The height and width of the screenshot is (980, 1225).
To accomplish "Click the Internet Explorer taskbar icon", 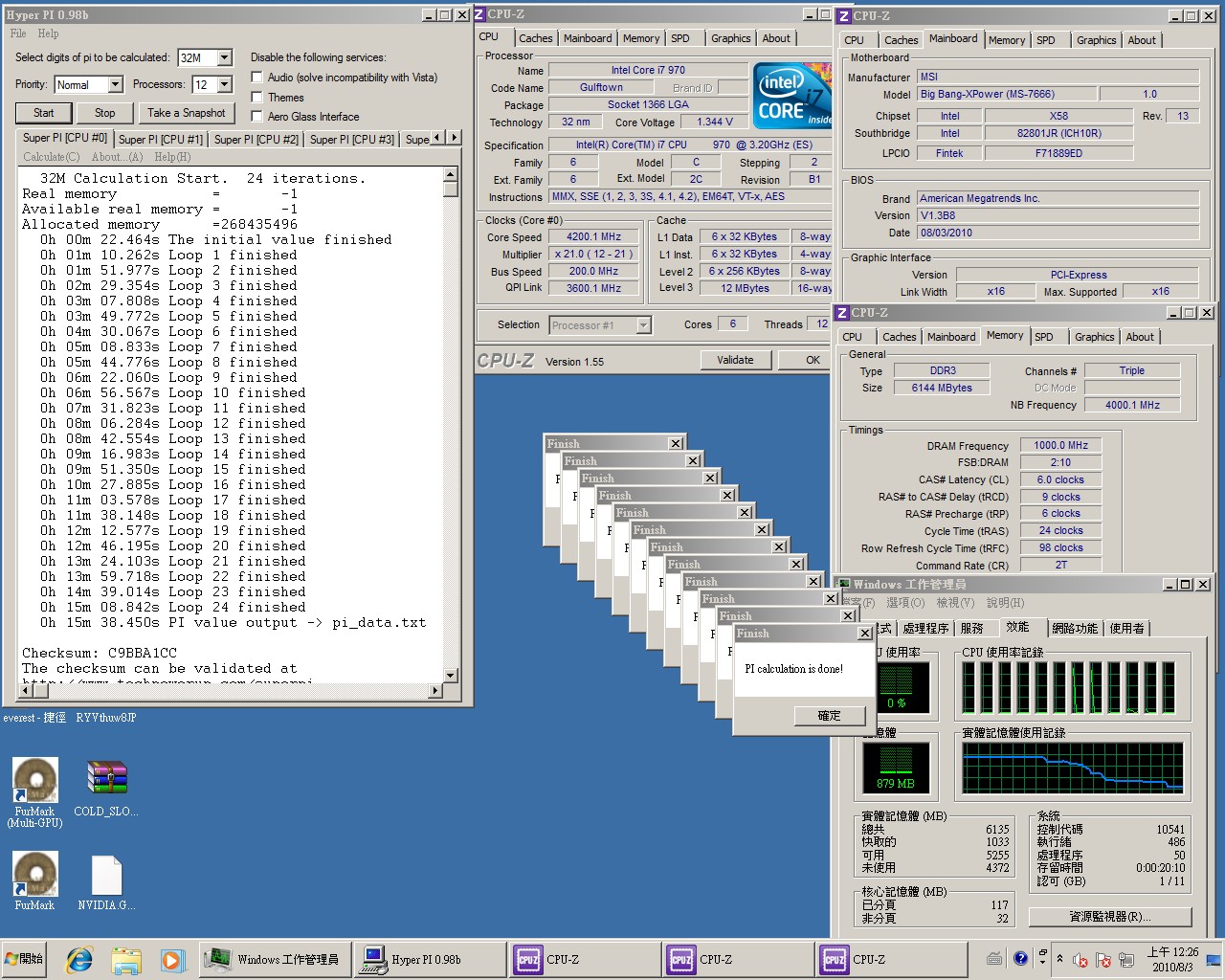I will 78,959.
